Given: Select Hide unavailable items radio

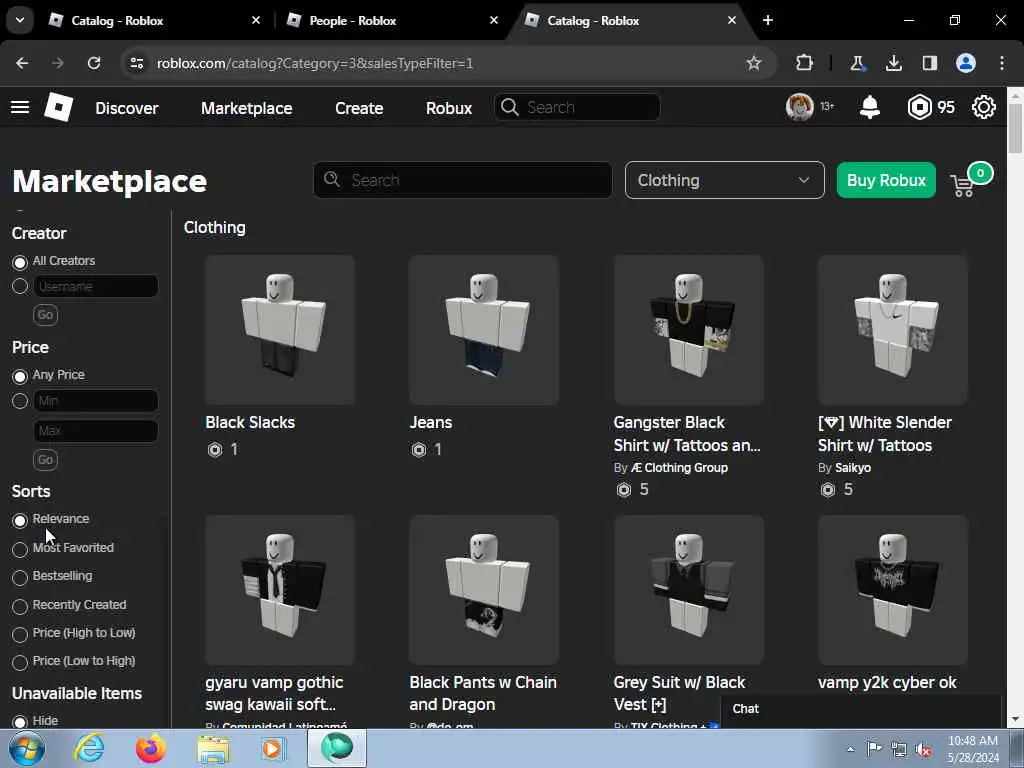Looking at the screenshot, I should click(x=20, y=722).
